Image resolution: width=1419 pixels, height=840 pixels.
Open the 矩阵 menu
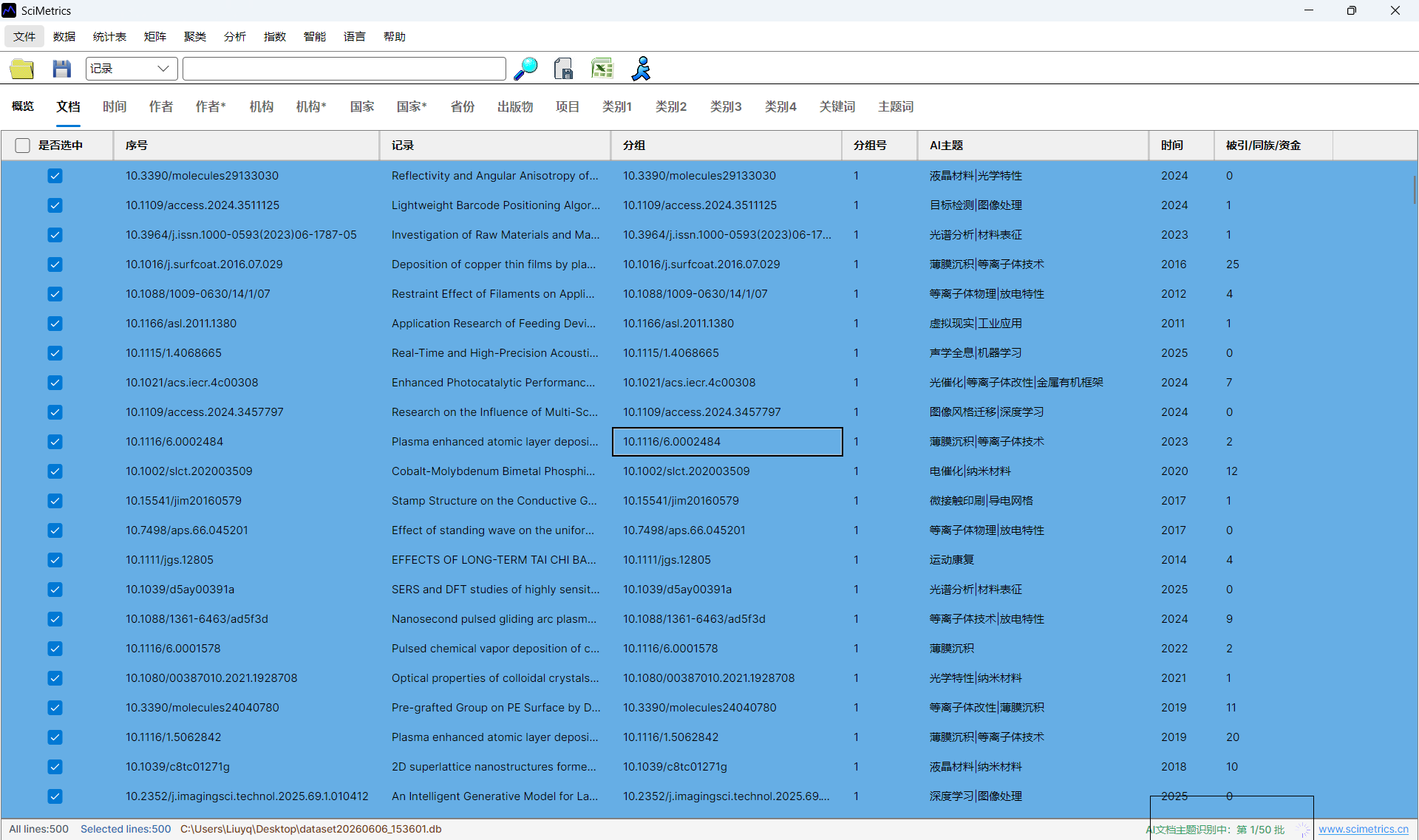tap(155, 36)
